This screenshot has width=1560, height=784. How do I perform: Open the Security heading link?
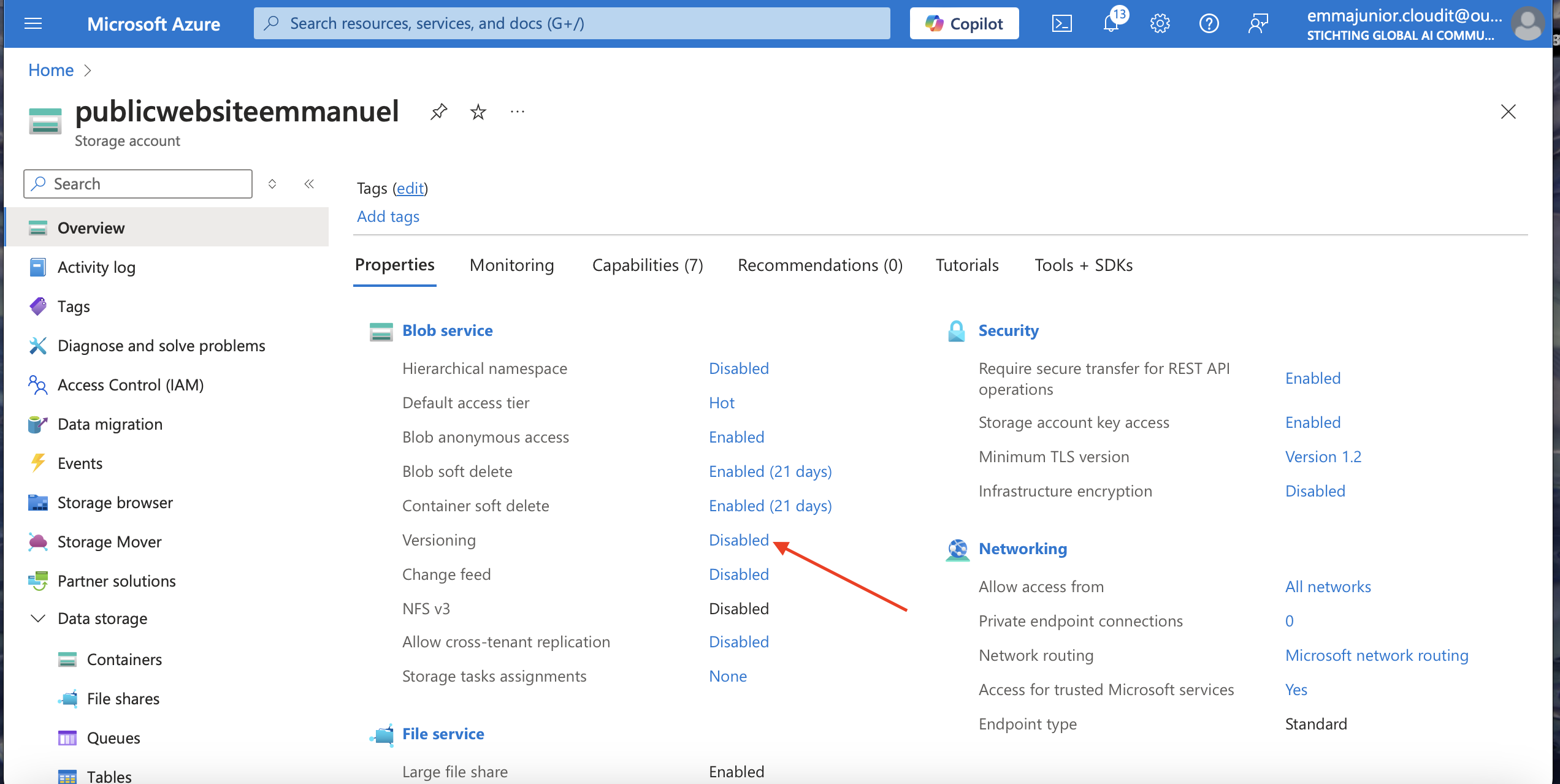[1009, 330]
